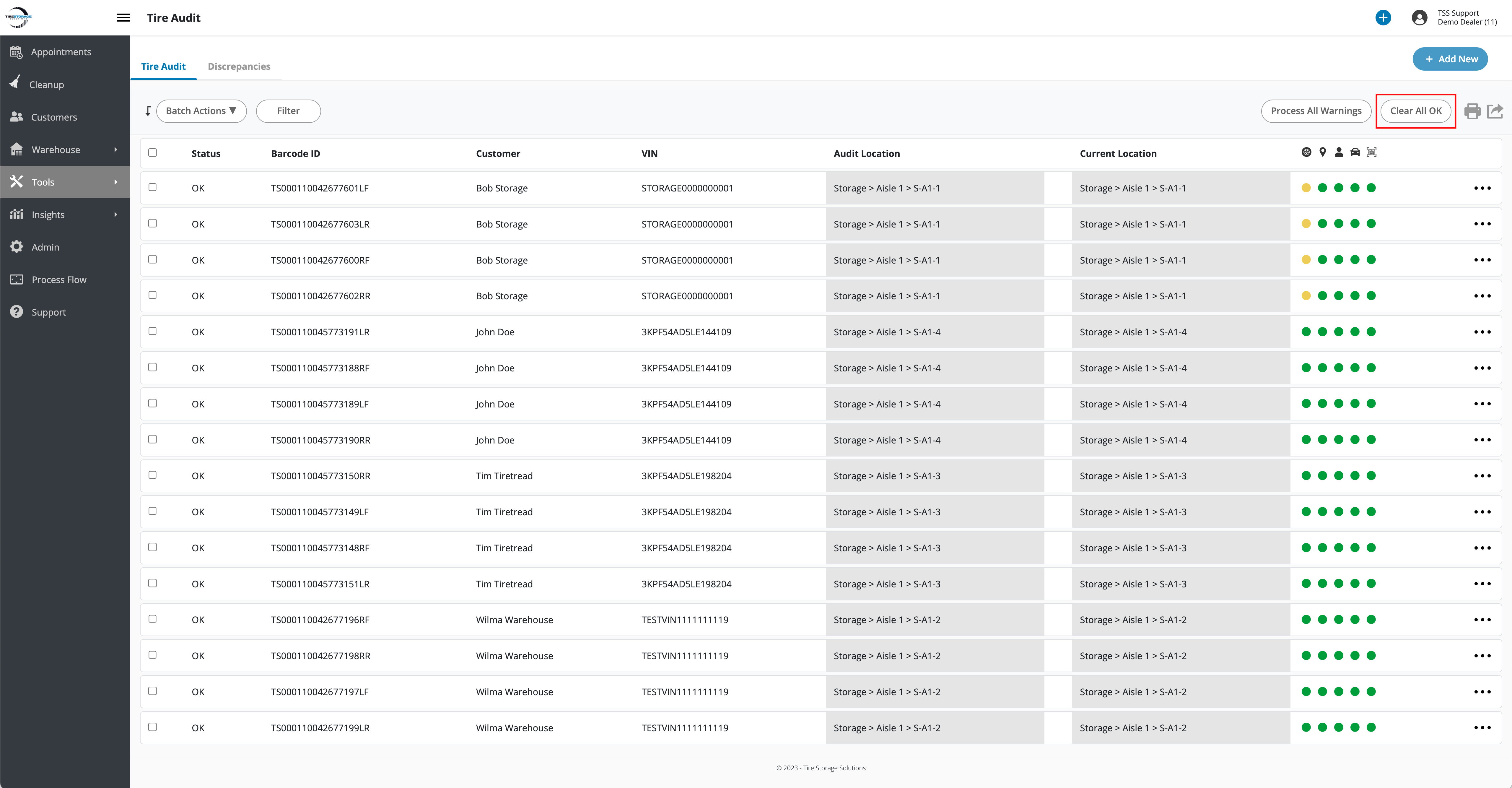Click the yellow status dot in the first row

point(1306,188)
